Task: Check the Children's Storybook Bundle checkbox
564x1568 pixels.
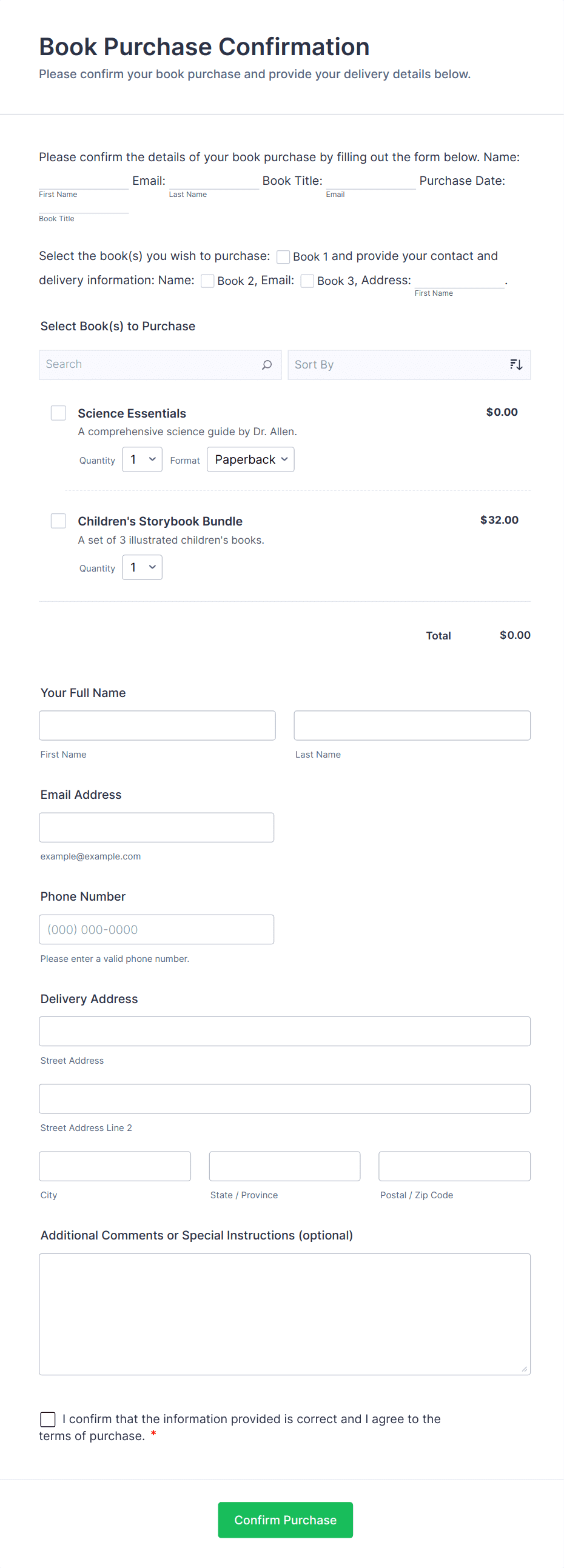Action: [x=58, y=521]
